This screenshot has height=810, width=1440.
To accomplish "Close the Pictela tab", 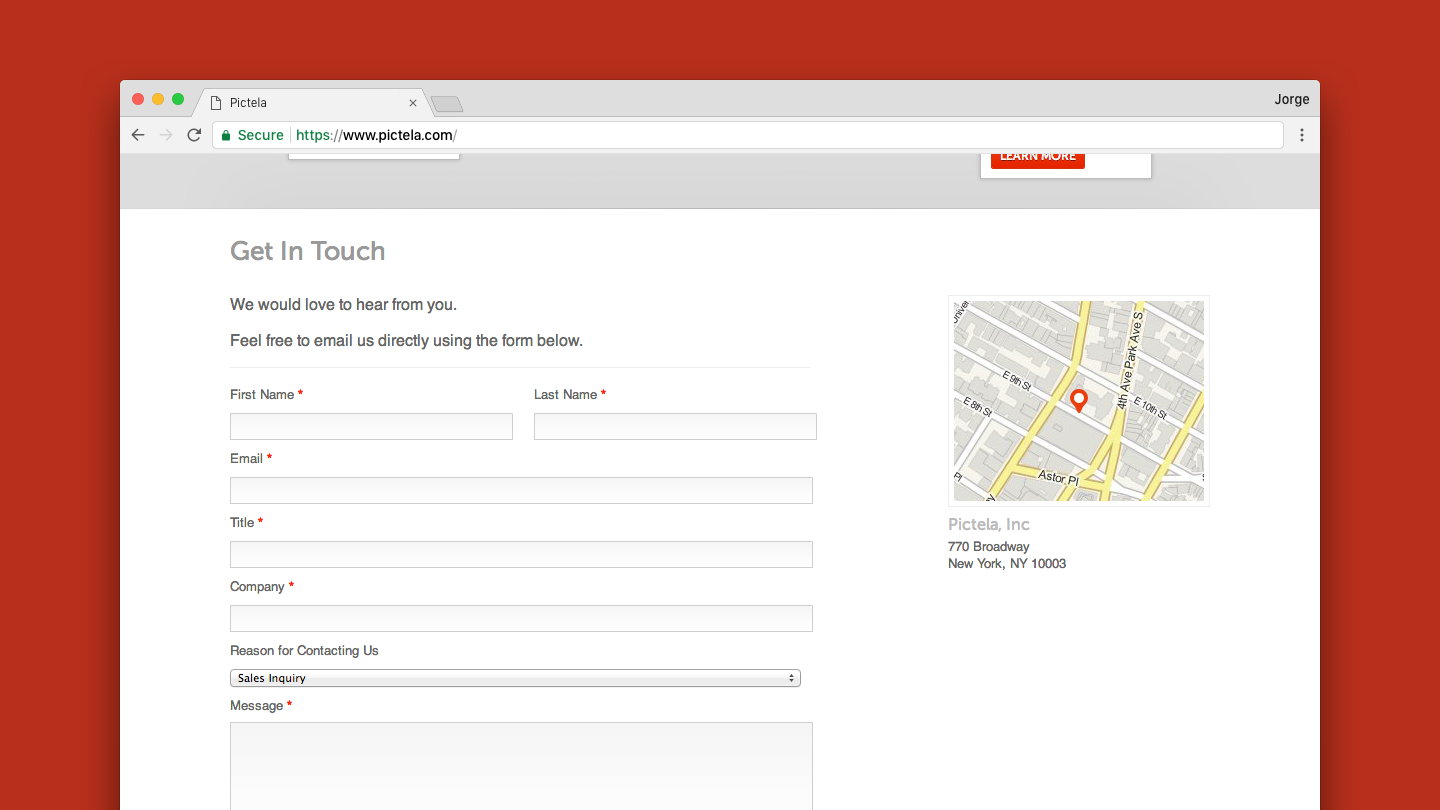I will click(413, 103).
